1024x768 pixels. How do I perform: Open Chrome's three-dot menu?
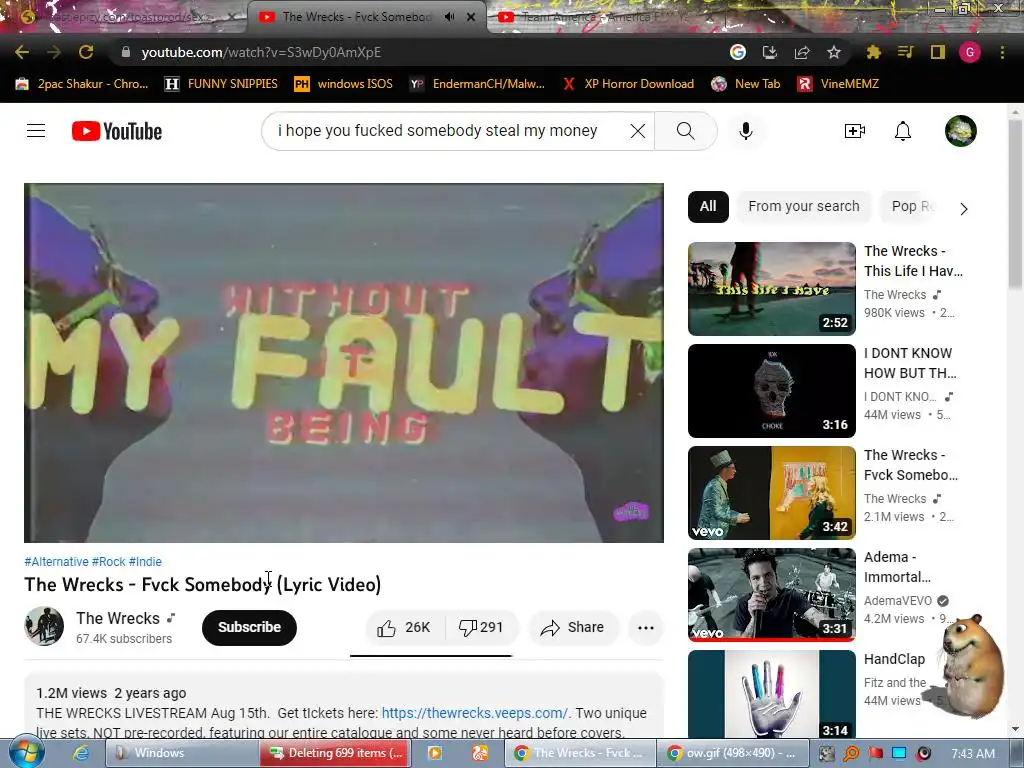[1002, 52]
